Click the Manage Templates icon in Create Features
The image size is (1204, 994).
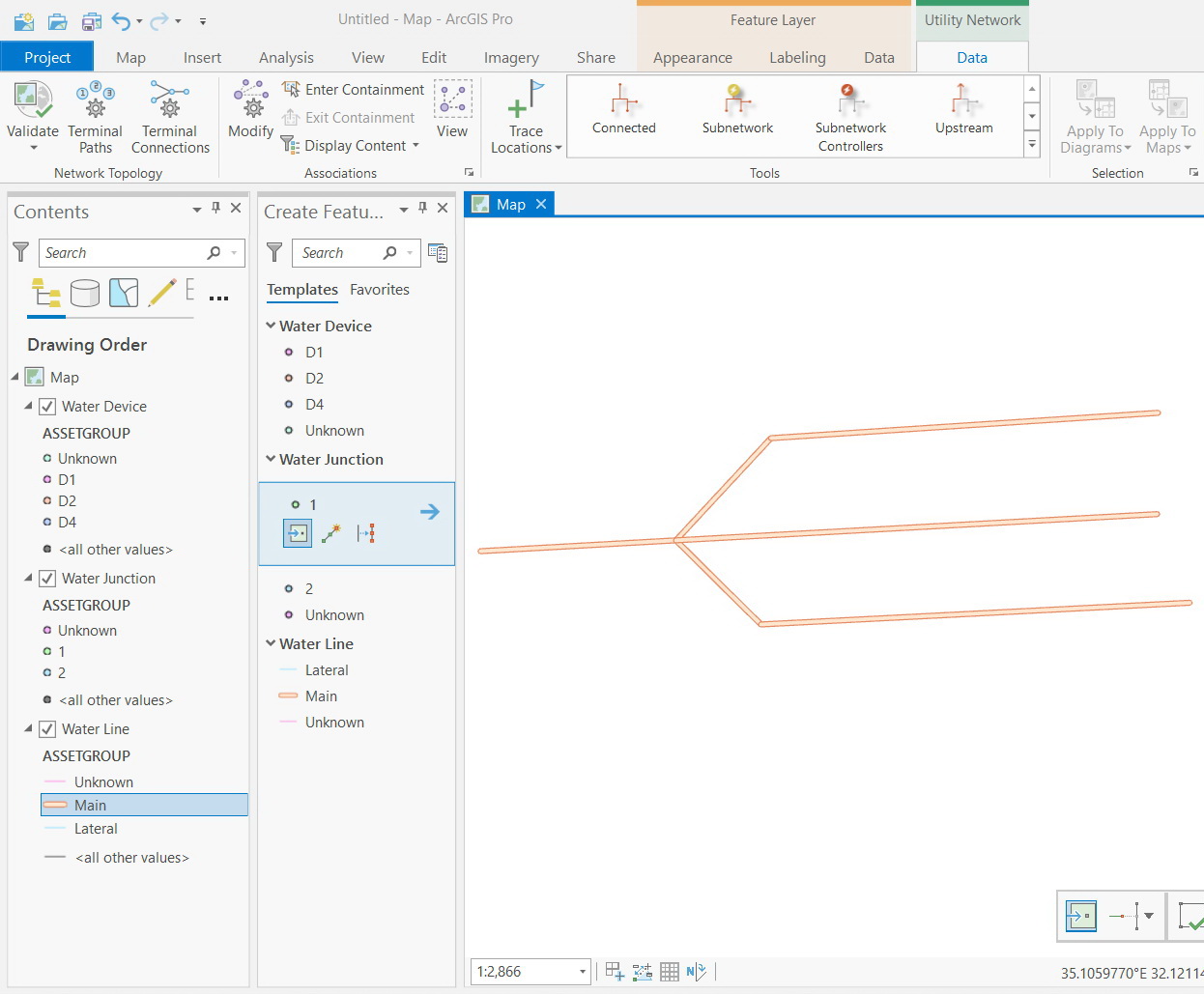point(438,253)
